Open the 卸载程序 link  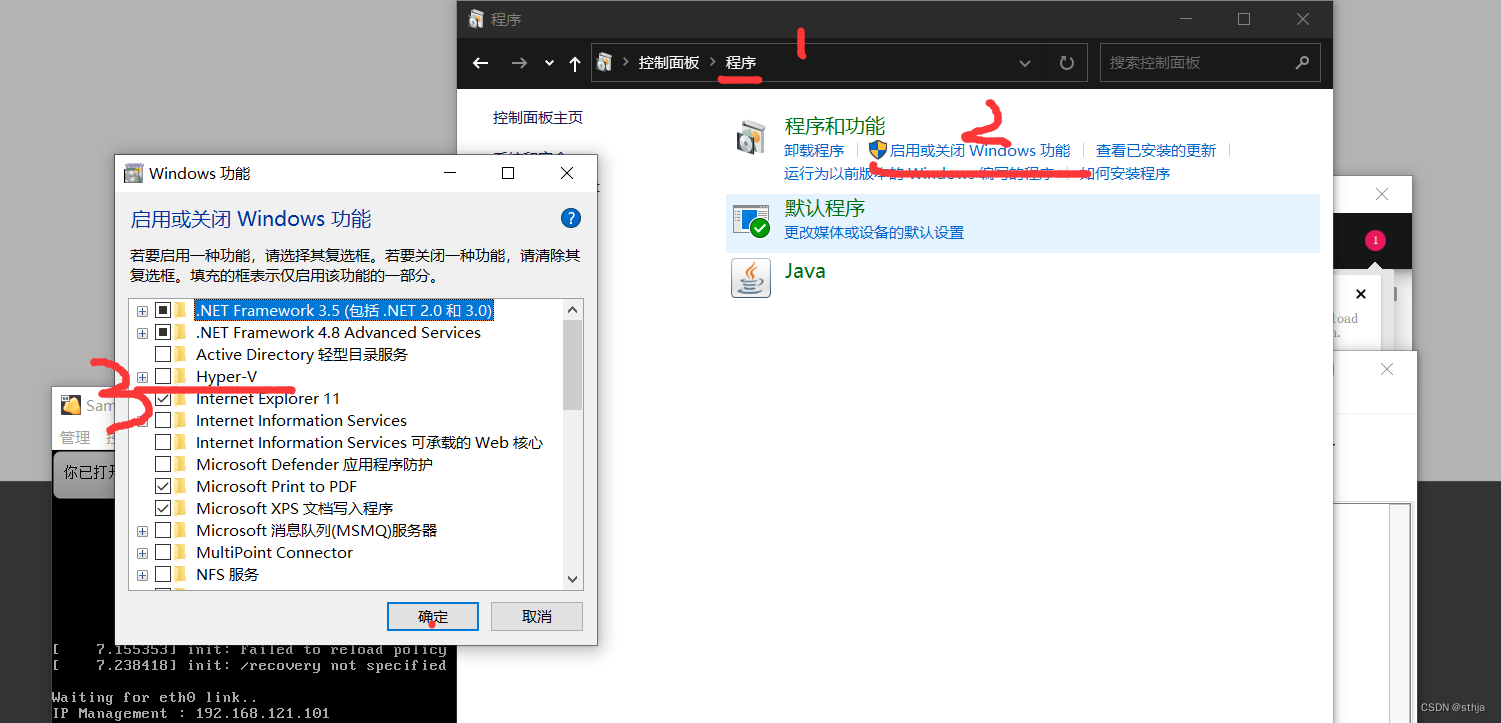point(814,150)
